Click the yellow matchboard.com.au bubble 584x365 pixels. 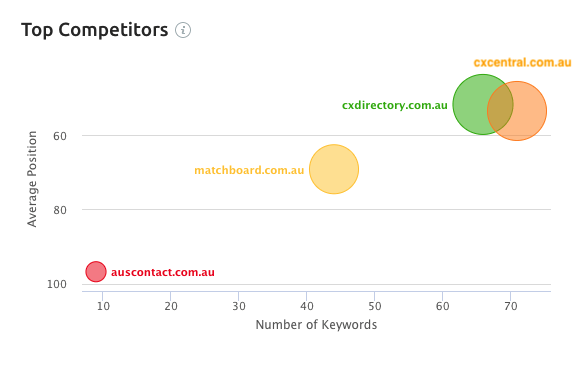coord(334,169)
